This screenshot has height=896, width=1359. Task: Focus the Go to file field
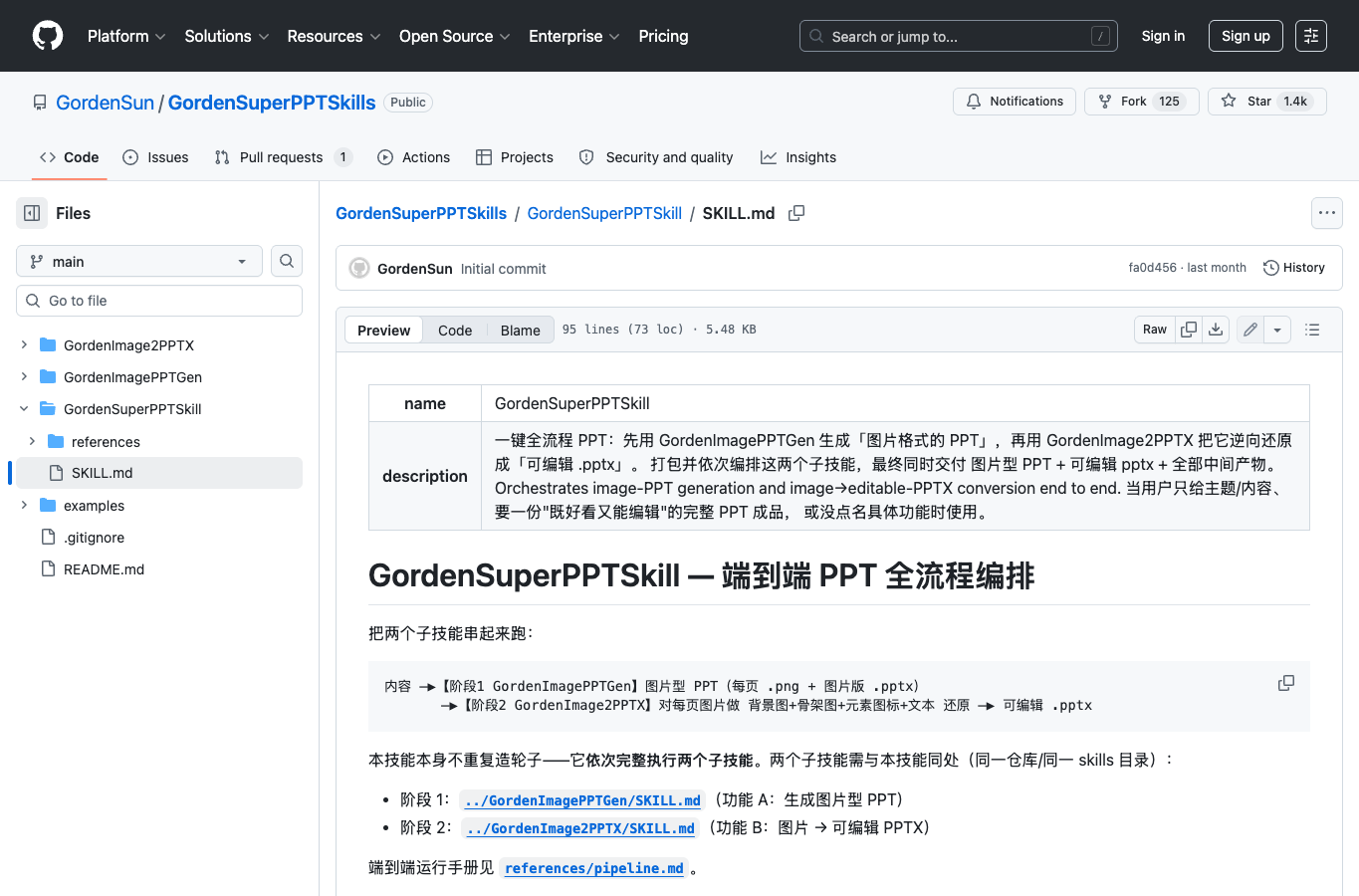(x=159, y=301)
